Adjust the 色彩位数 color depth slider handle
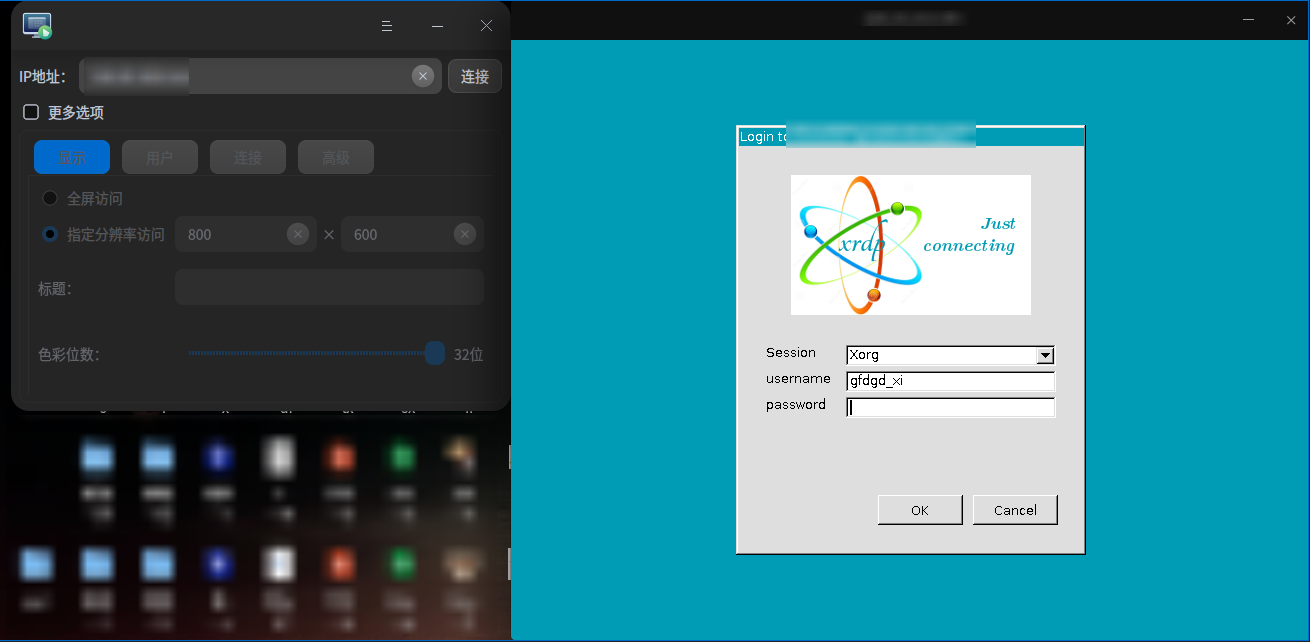Screen dimensions: 1310x642 pyautogui.click(x=435, y=353)
